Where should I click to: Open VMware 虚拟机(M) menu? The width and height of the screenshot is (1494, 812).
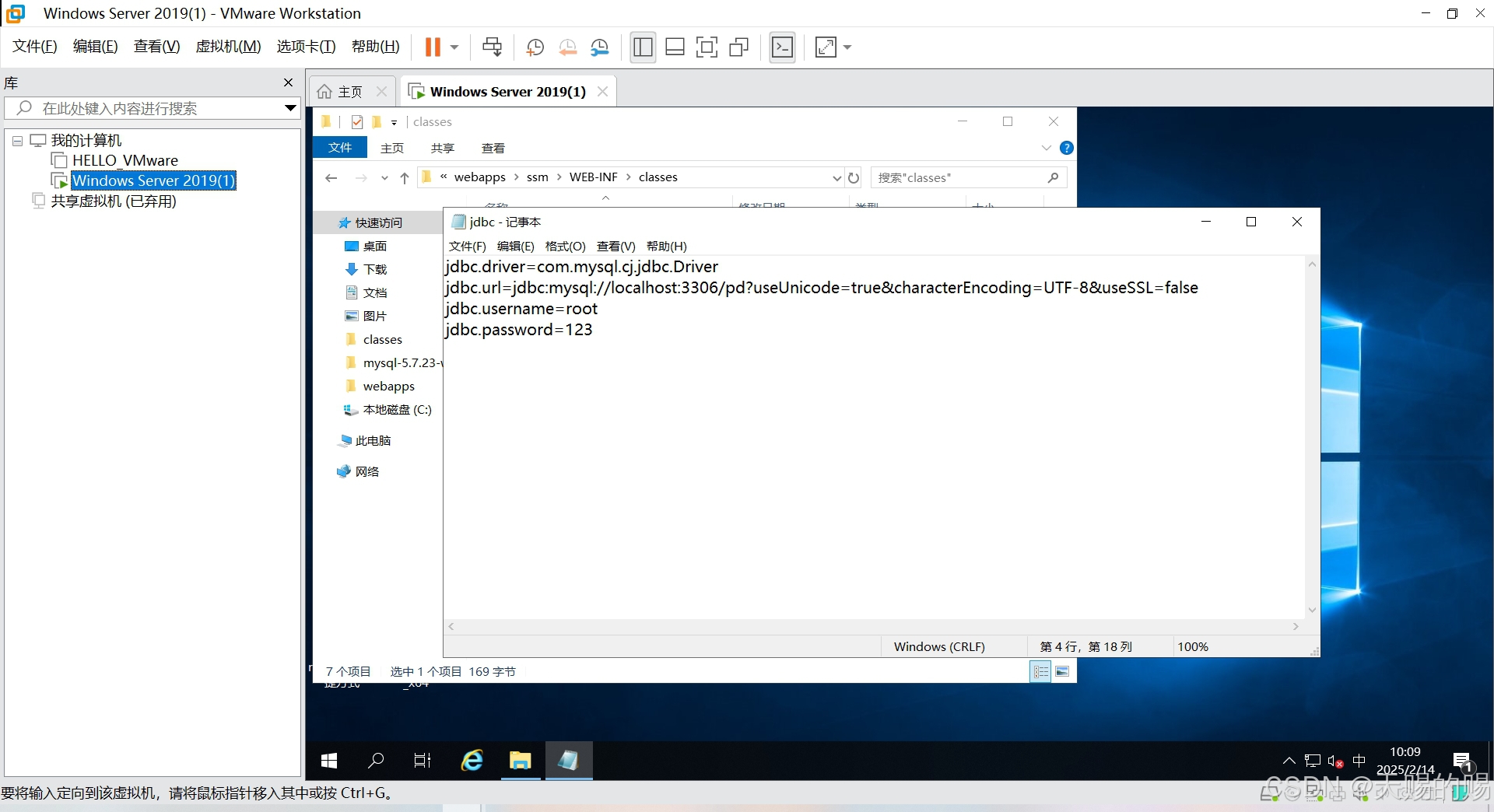tap(228, 47)
